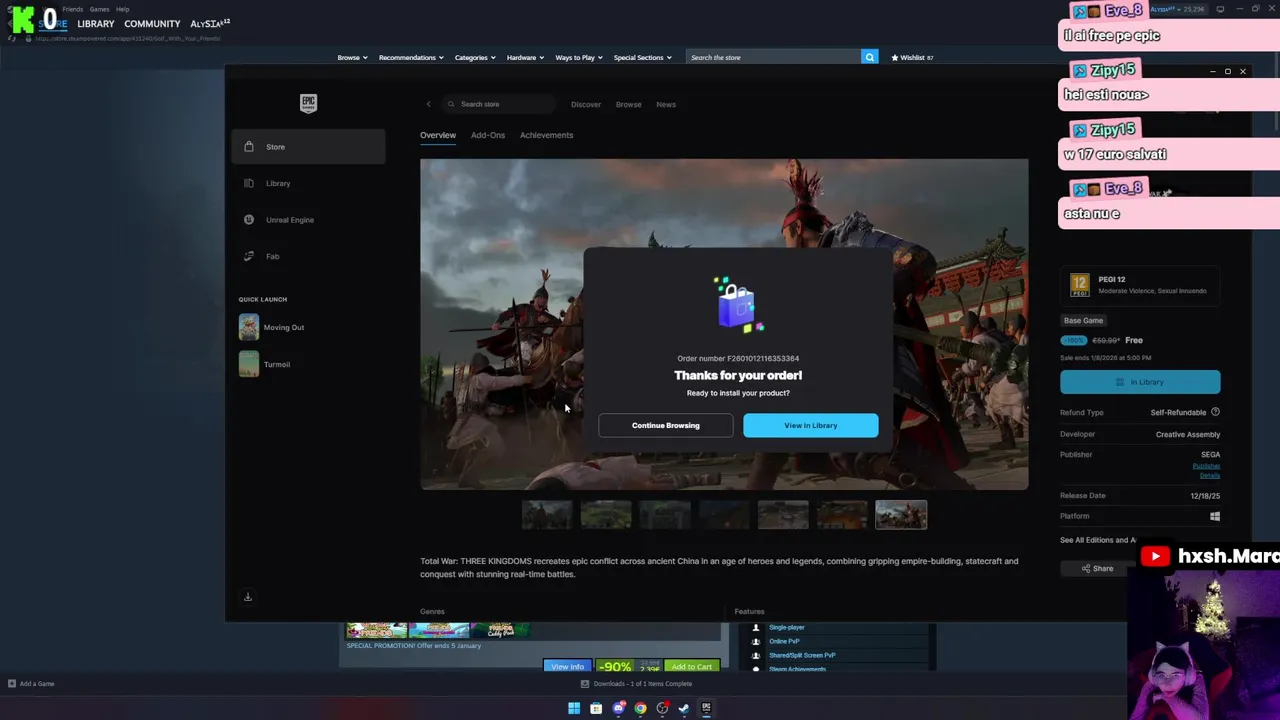Open Steam Help menu

click(122, 9)
